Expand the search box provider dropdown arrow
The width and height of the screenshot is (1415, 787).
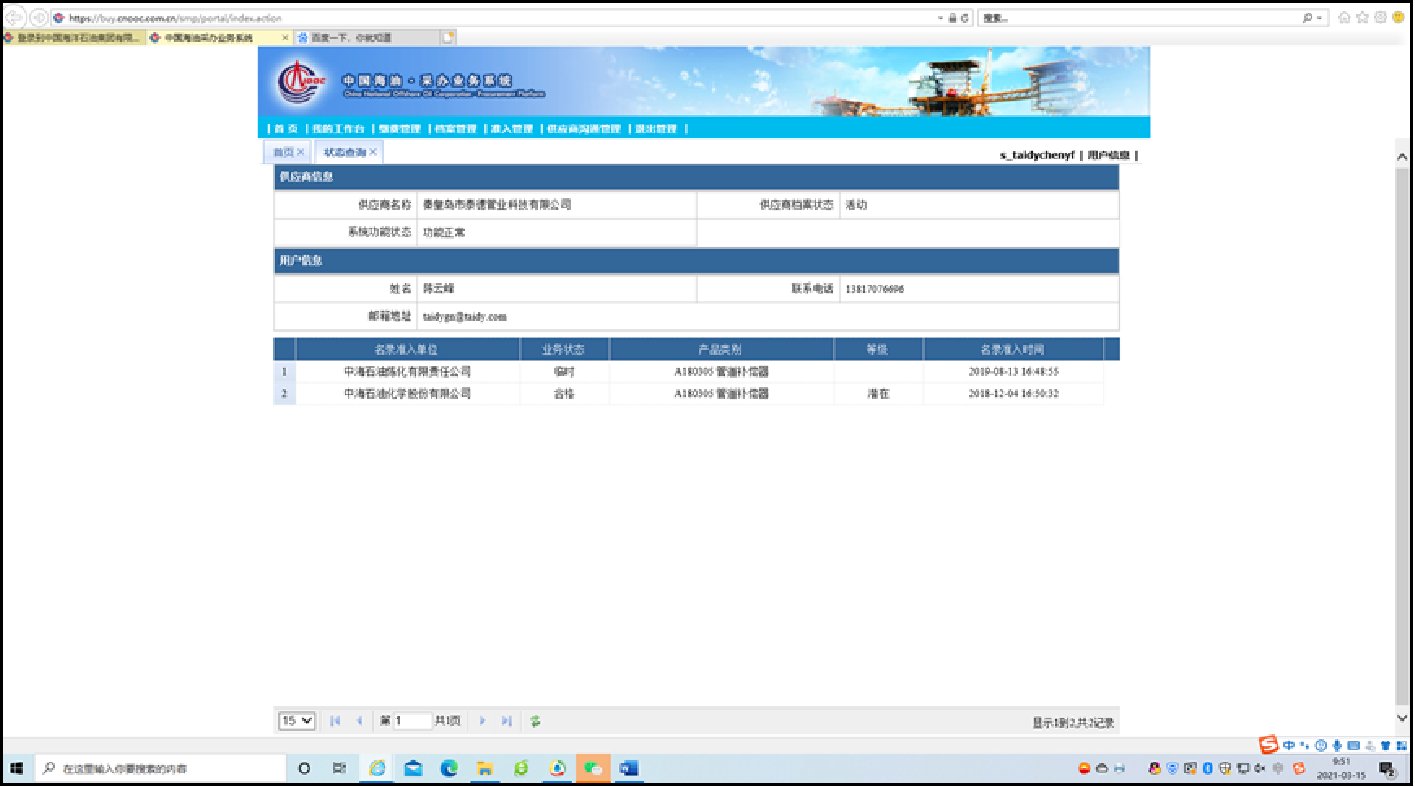(1320, 18)
